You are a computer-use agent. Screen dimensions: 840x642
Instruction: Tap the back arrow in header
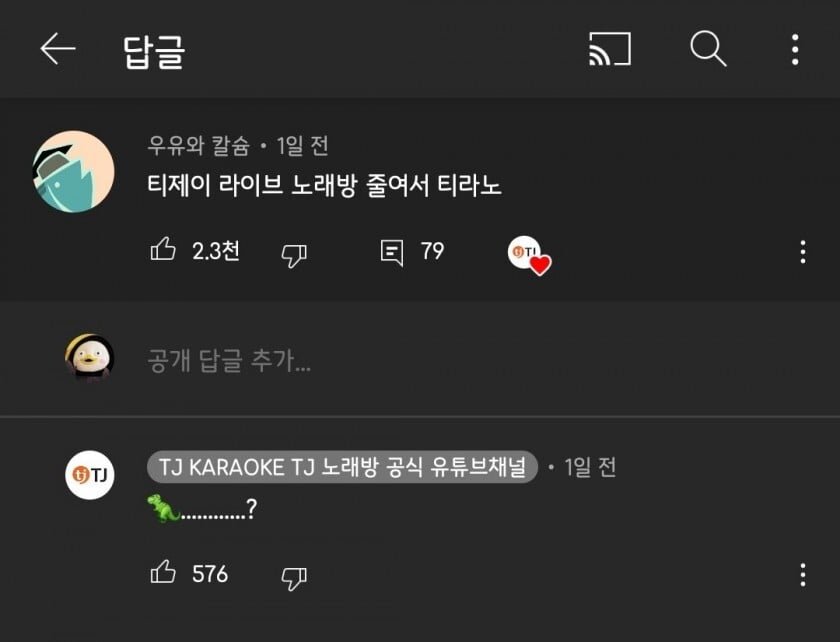[58, 49]
